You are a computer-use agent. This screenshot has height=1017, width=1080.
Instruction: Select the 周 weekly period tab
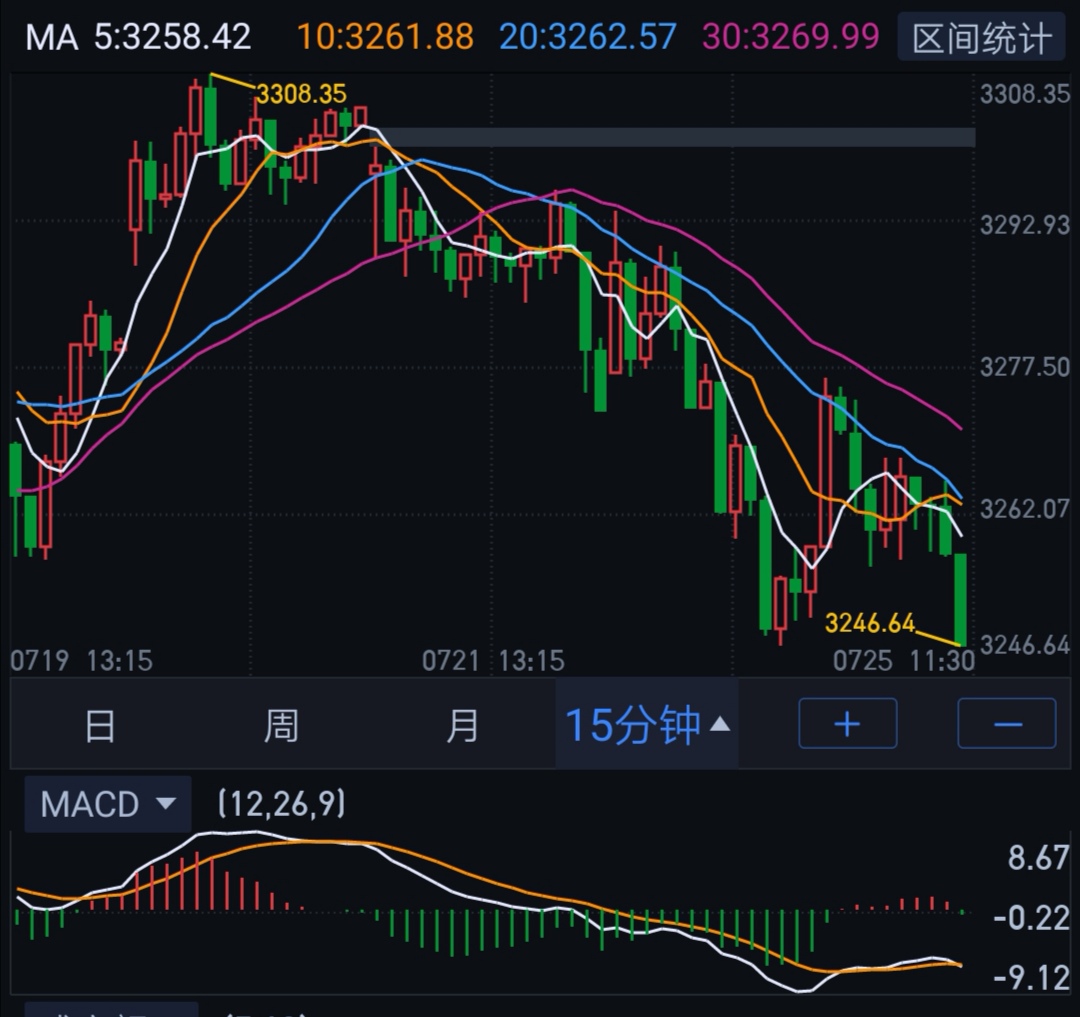click(282, 726)
